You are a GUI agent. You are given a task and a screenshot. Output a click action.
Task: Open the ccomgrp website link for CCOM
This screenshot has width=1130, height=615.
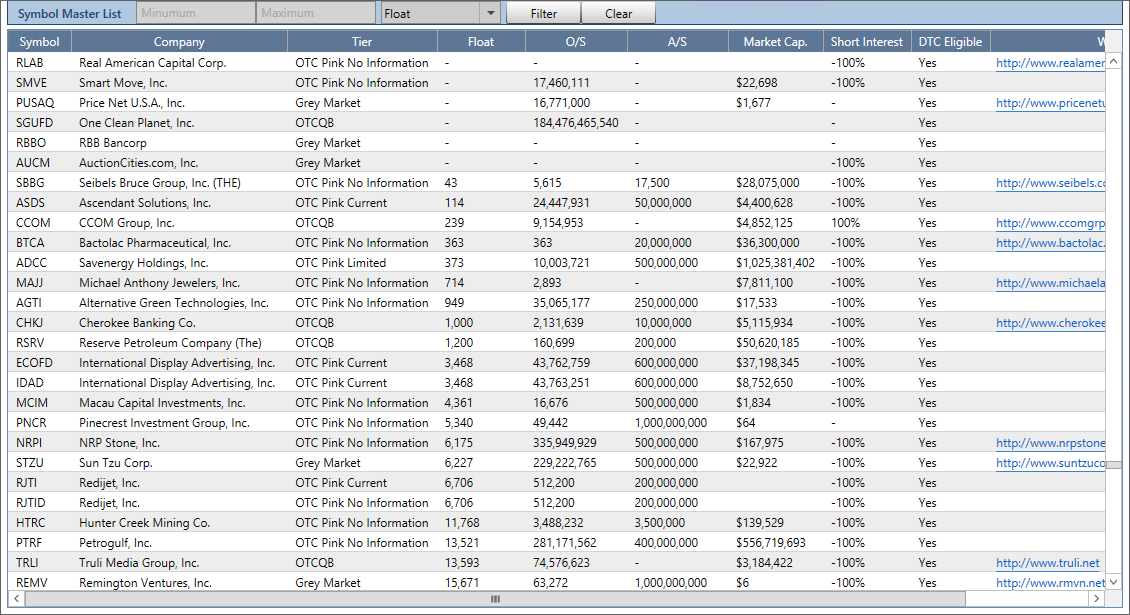1050,223
